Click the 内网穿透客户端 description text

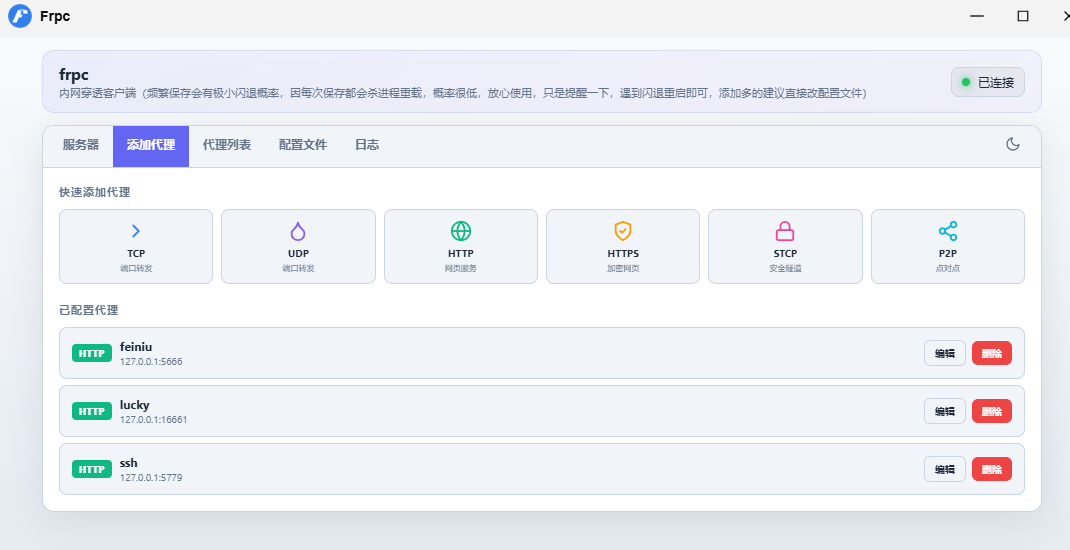pos(463,93)
